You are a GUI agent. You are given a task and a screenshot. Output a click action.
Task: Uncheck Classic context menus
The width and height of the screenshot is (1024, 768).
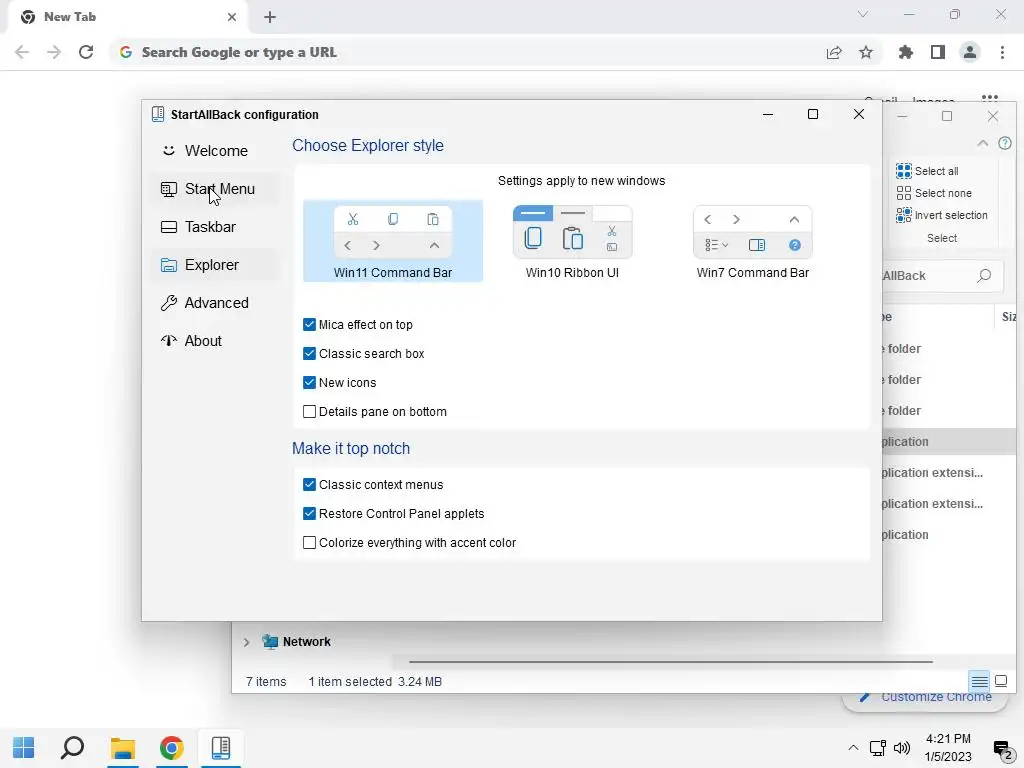[310, 485]
